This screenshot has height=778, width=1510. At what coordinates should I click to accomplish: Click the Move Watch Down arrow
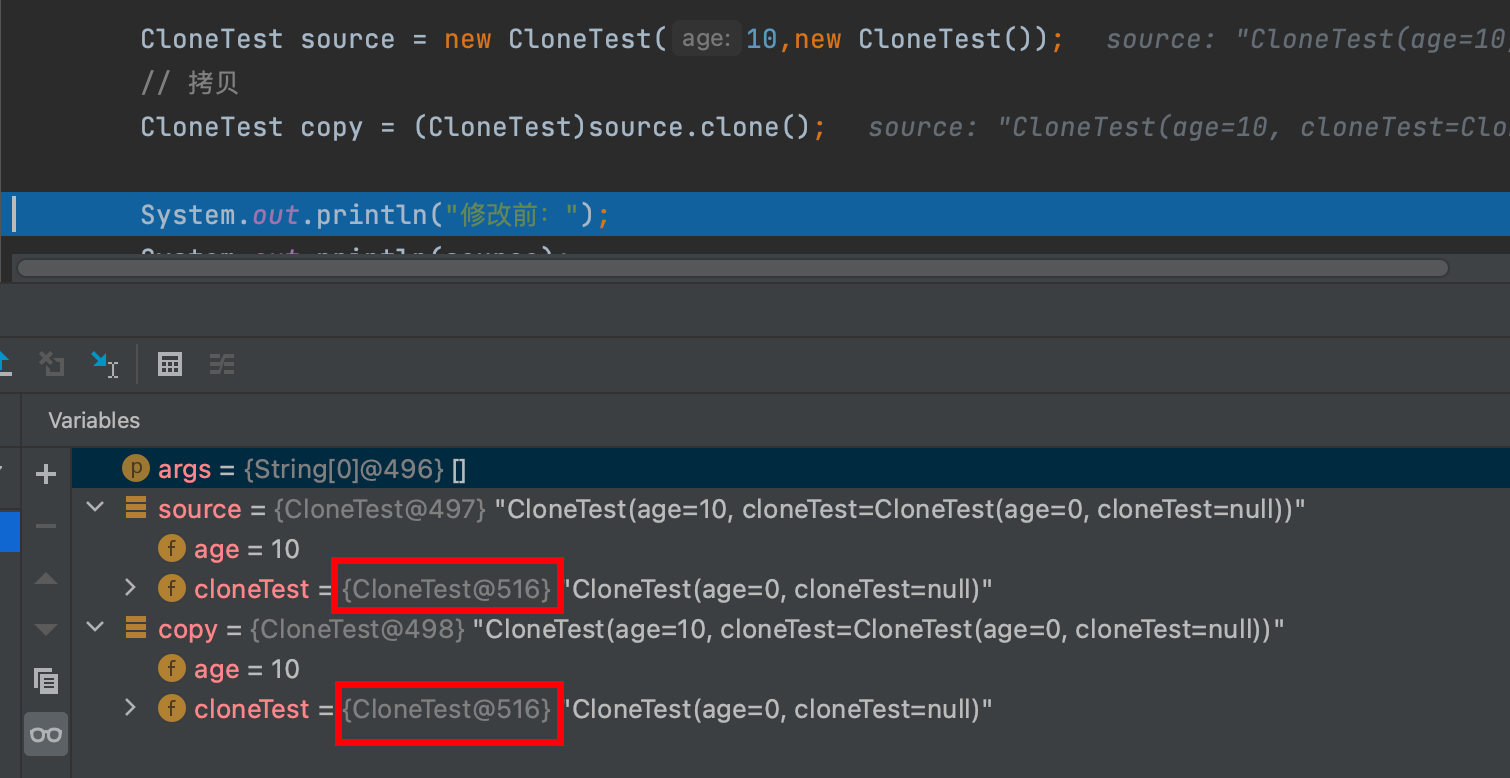[46, 629]
